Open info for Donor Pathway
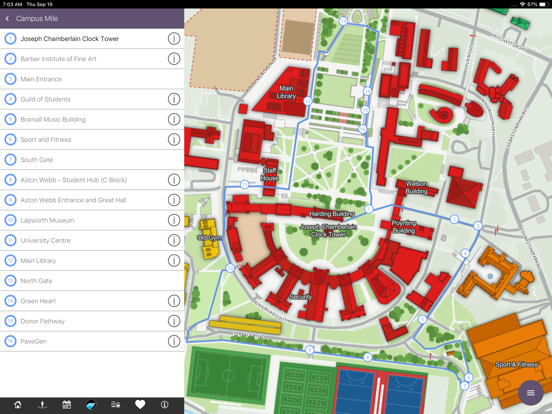552x414 pixels. tap(174, 321)
